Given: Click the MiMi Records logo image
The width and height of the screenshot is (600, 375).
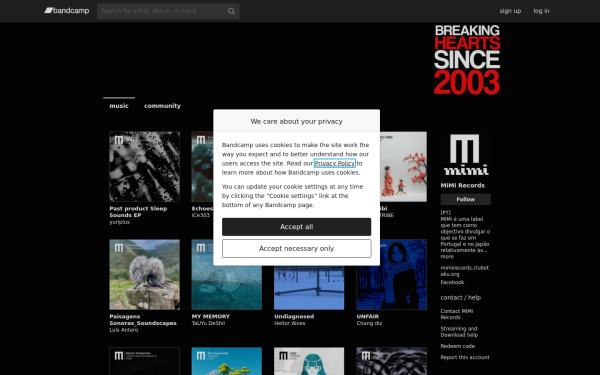Looking at the screenshot, I should click(465, 155).
